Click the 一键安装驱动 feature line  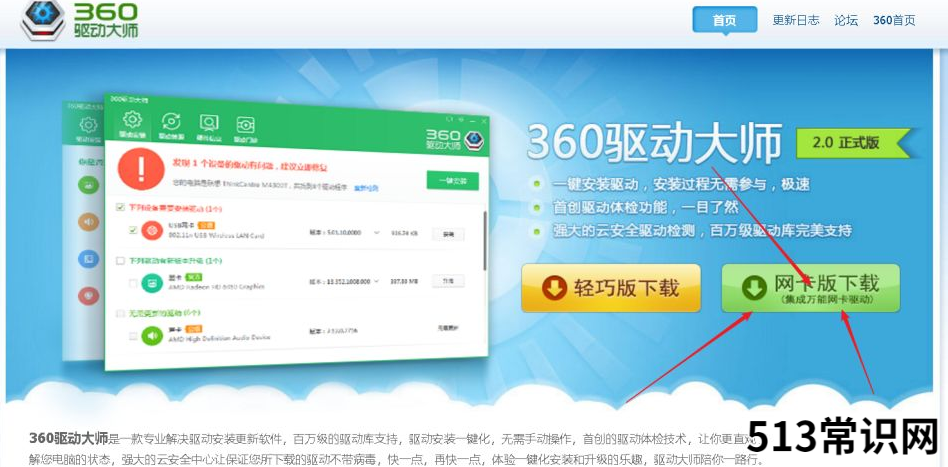click(682, 185)
